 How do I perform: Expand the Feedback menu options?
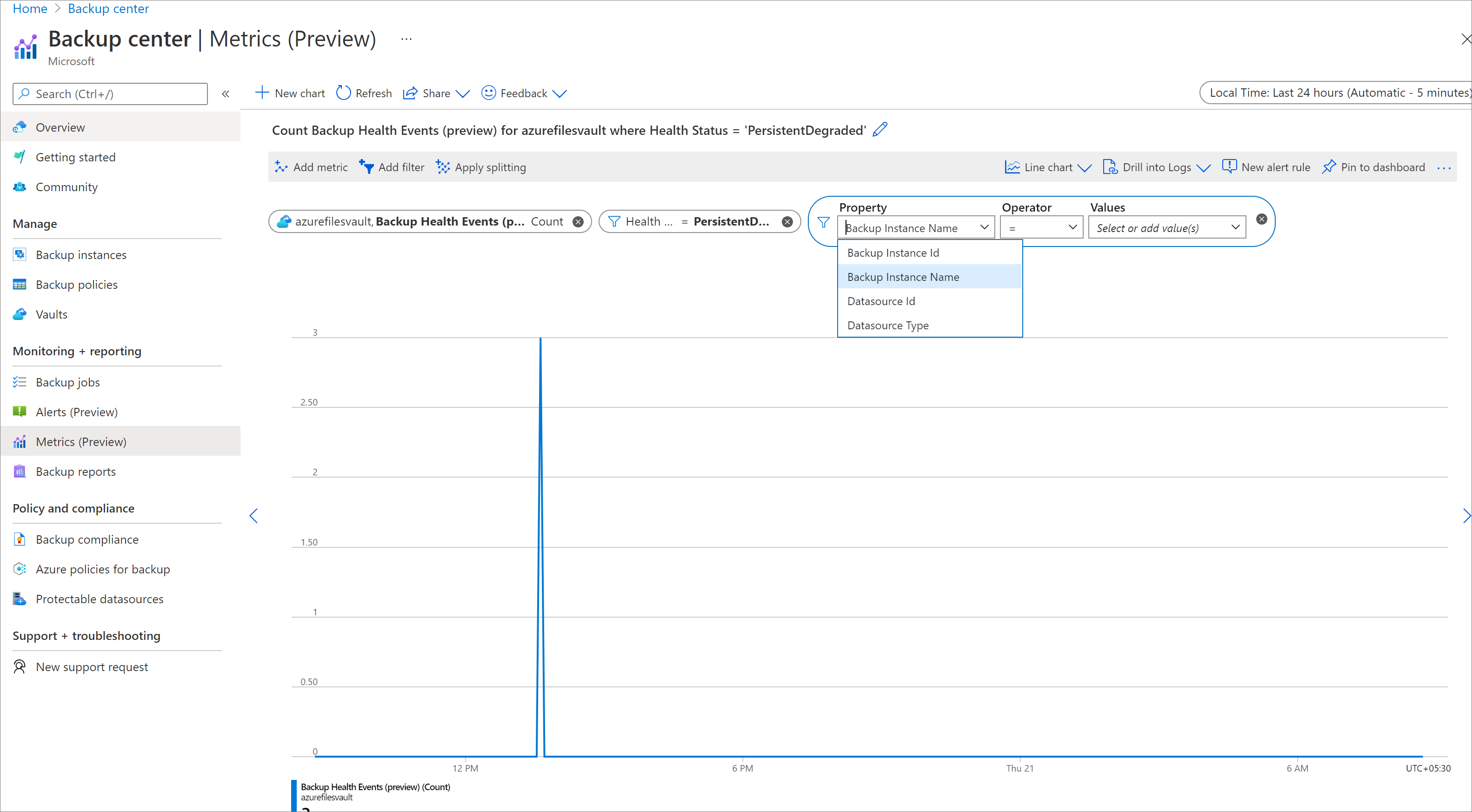tap(562, 93)
